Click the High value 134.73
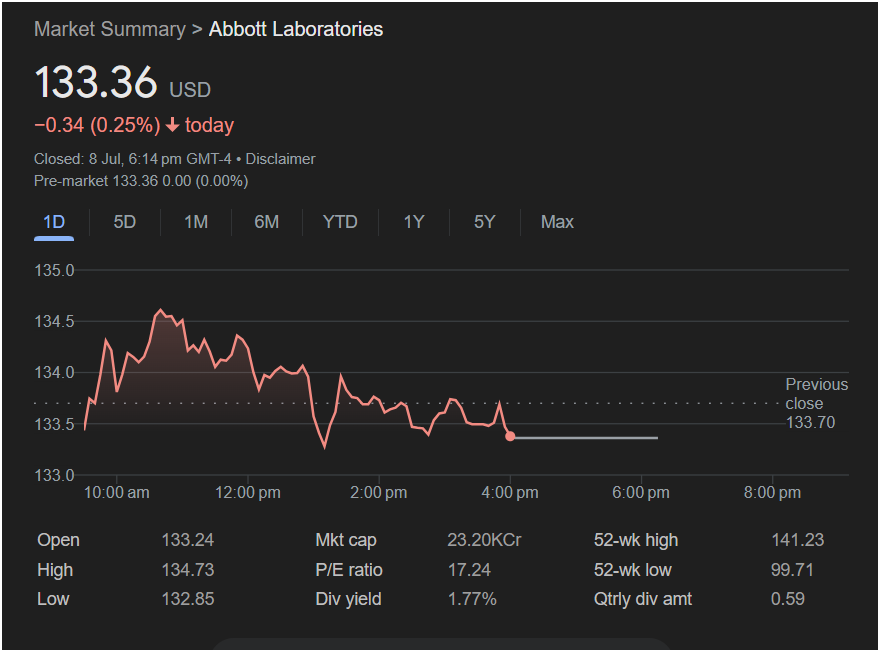Screen dimensions: 880x652 [x=187, y=570]
